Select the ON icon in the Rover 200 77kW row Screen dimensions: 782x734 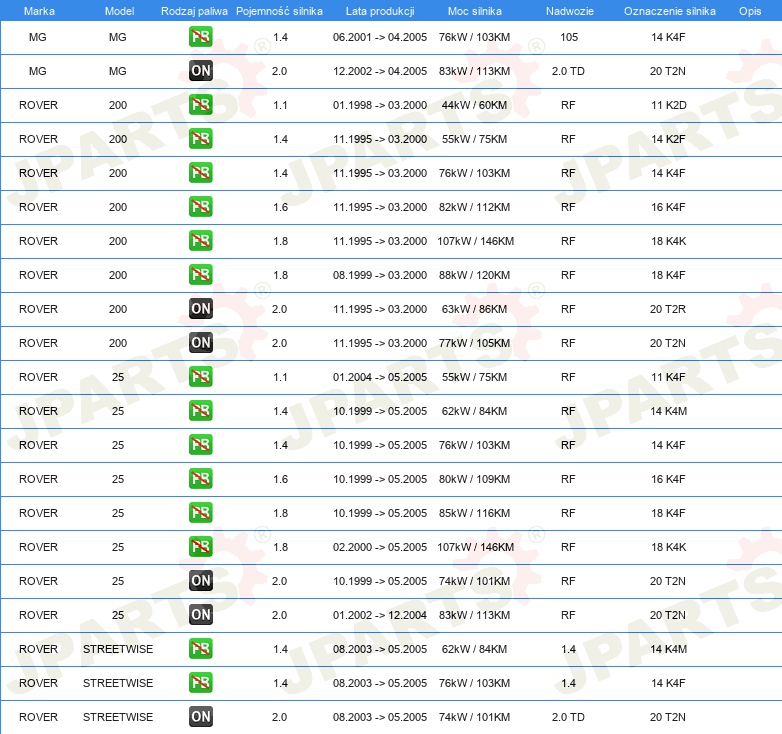click(x=200, y=343)
